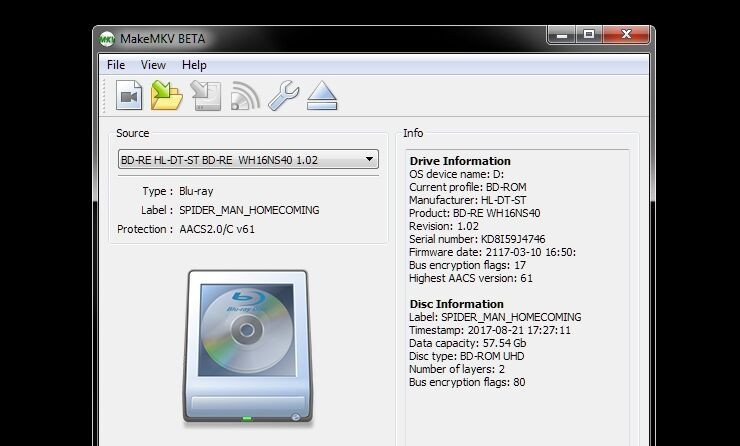Maximize the MakeMKV window
This screenshot has height=446, width=740.
click(589, 34)
